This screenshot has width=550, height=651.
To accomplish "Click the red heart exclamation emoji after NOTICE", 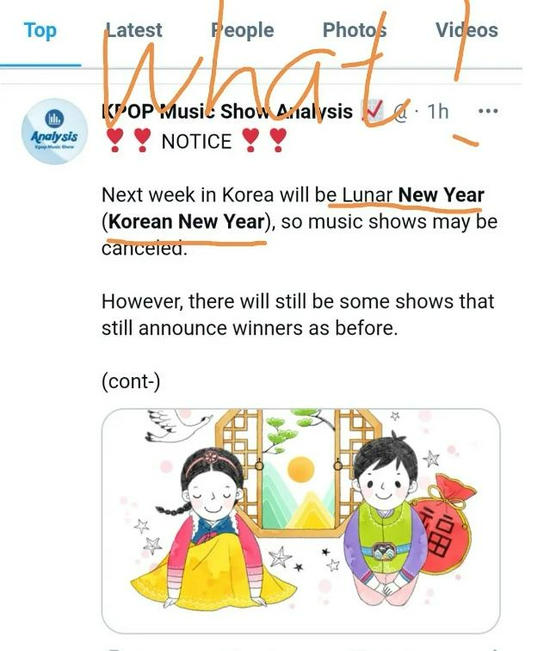I will (x=264, y=140).
